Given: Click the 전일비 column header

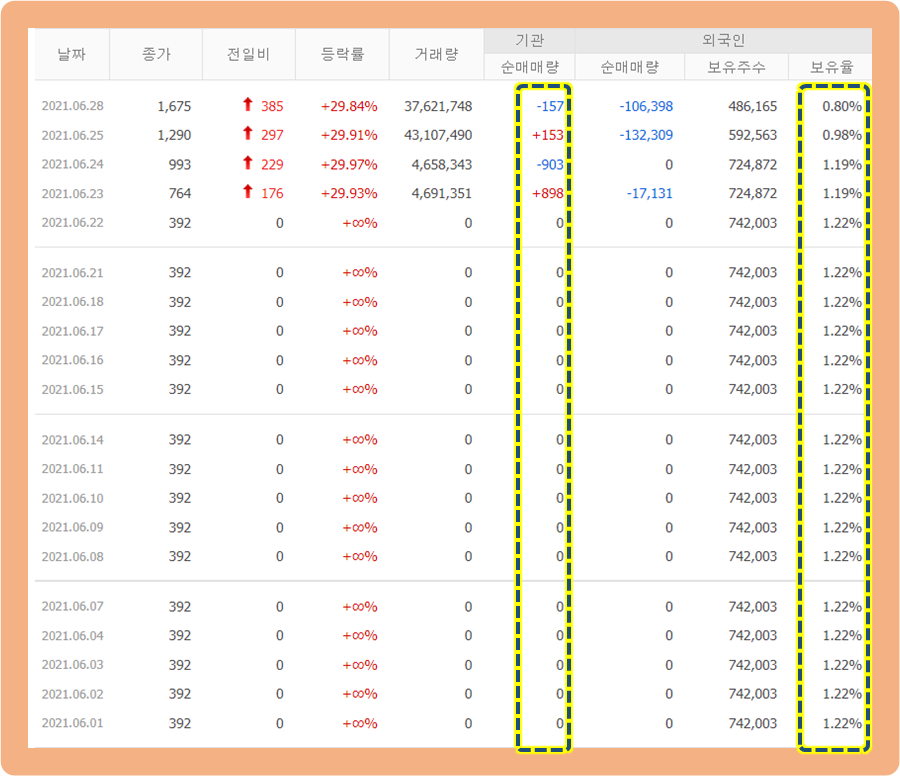Looking at the screenshot, I should click(249, 55).
